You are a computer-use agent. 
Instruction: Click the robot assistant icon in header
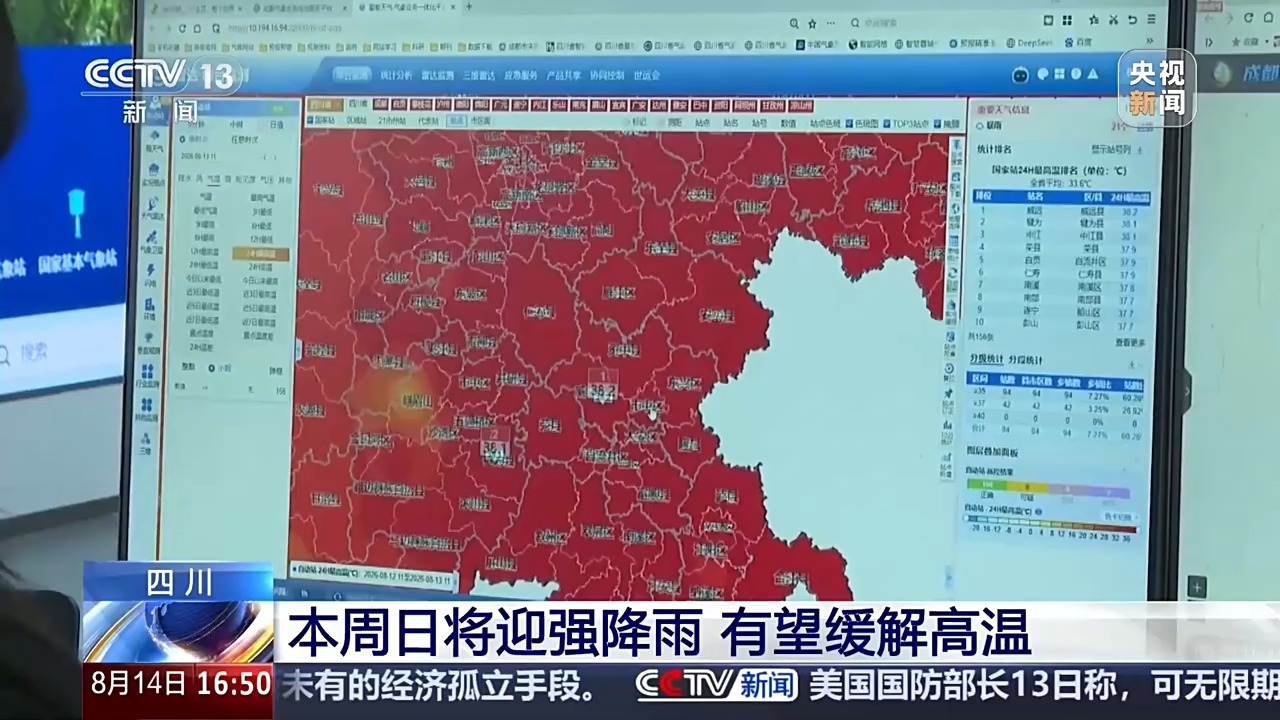point(1021,73)
